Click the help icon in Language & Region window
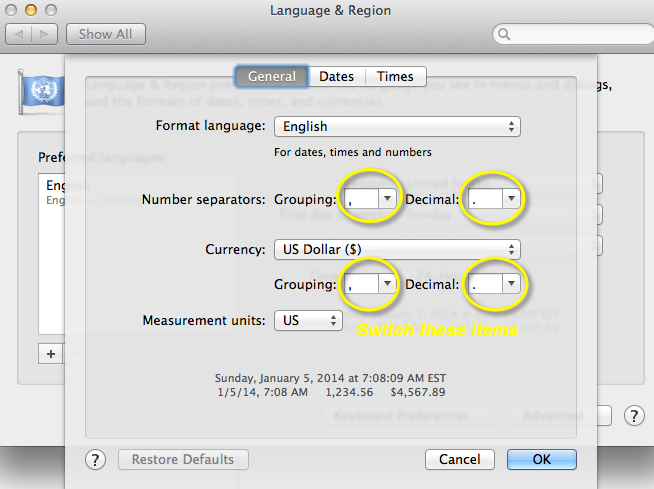The image size is (654, 489). pyautogui.click(x=634, y=416)
